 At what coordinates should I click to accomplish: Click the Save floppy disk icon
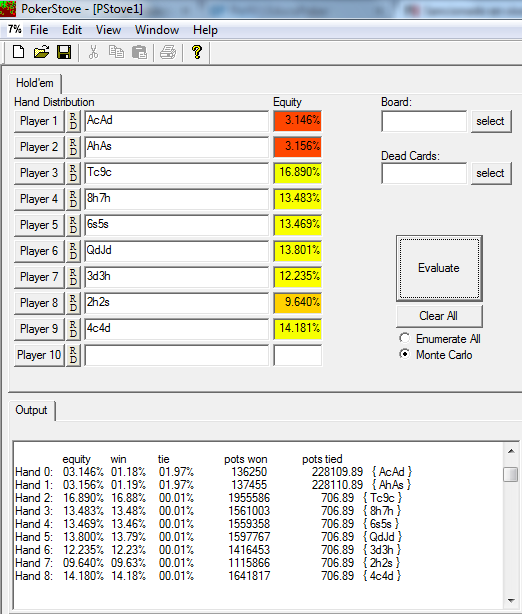64,52
